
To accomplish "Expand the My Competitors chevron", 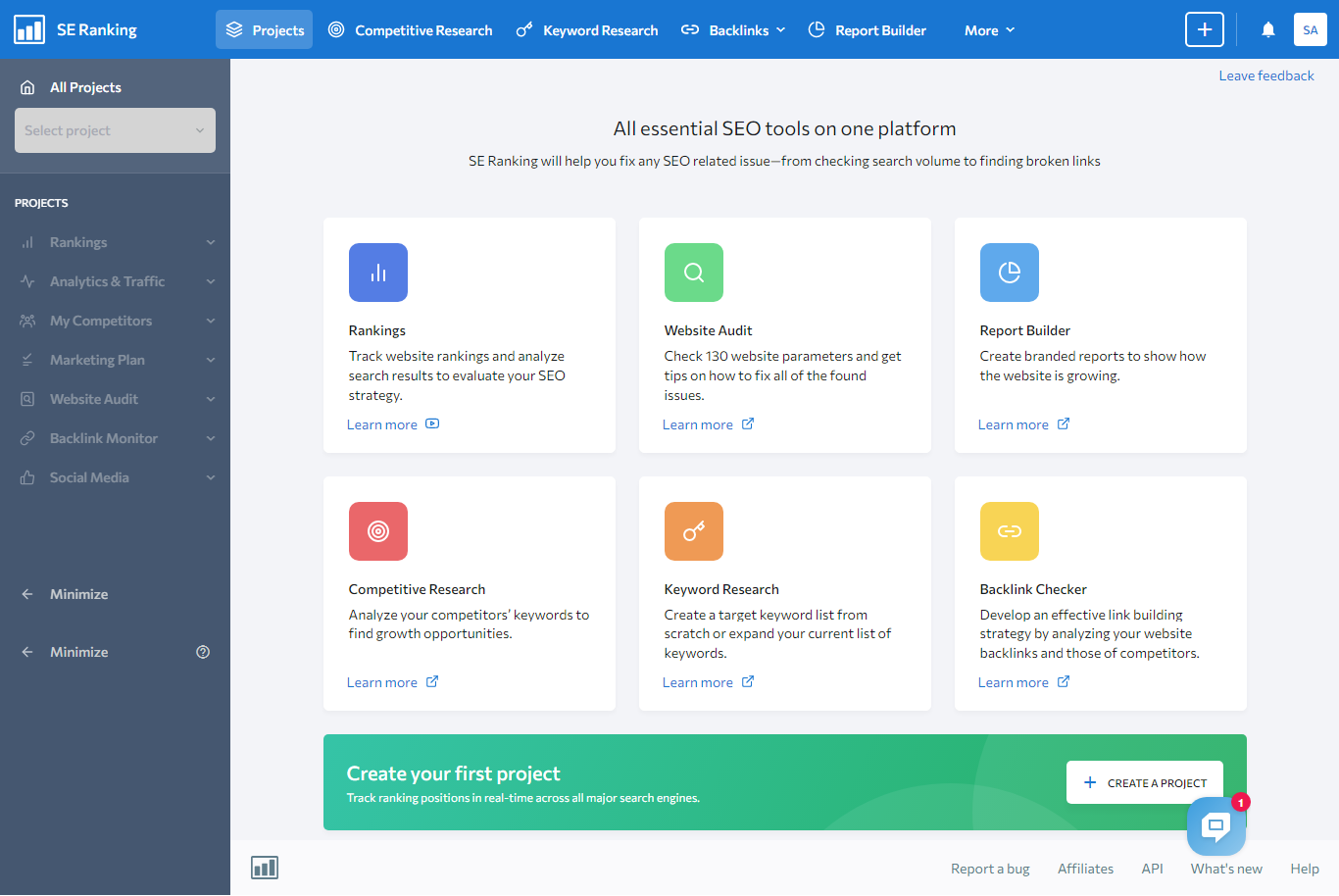I will point(211,321).
